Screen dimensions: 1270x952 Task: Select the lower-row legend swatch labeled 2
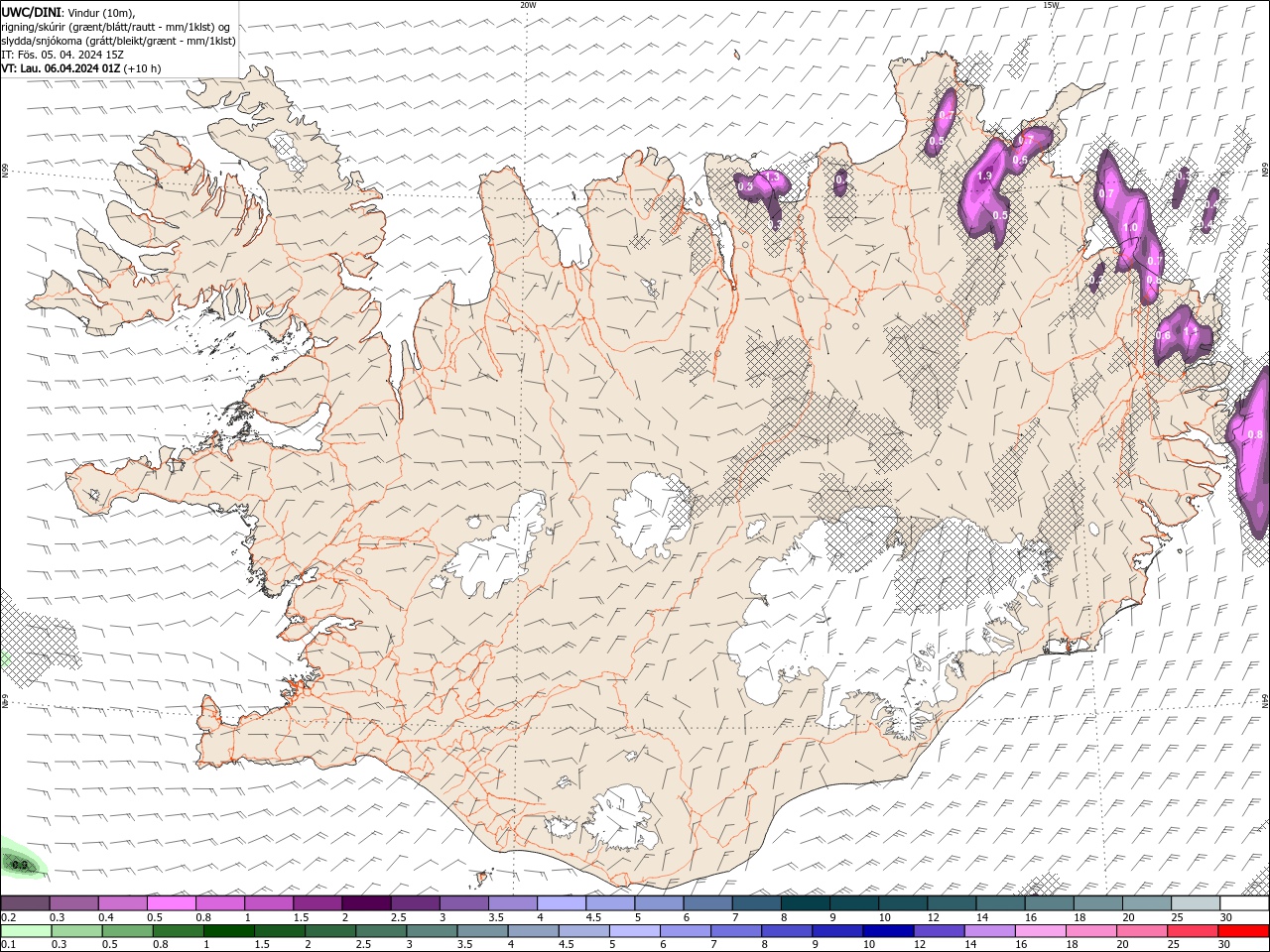click(329, 931)
